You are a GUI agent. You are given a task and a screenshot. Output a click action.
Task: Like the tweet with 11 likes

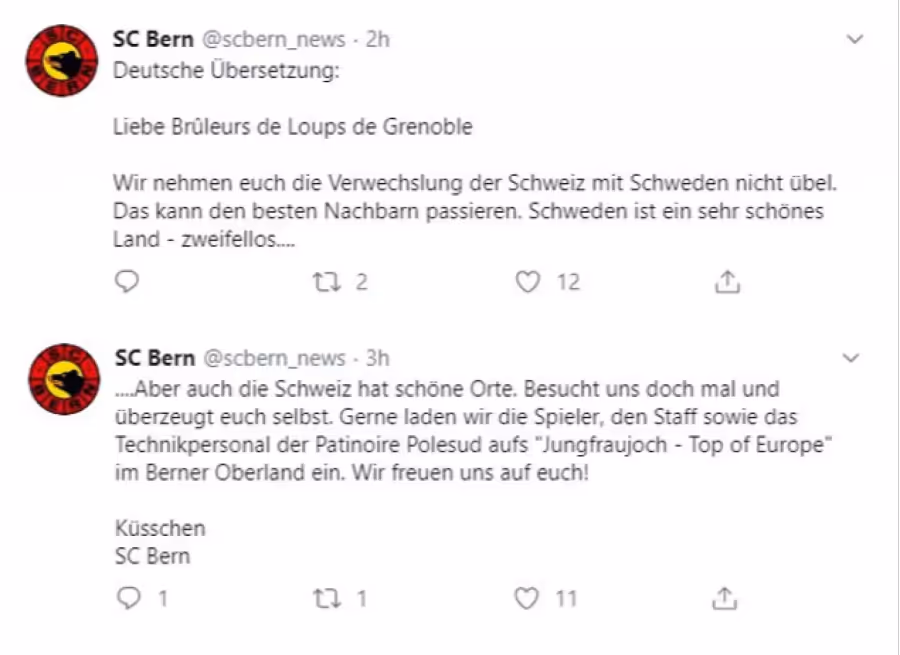point(526,598)
